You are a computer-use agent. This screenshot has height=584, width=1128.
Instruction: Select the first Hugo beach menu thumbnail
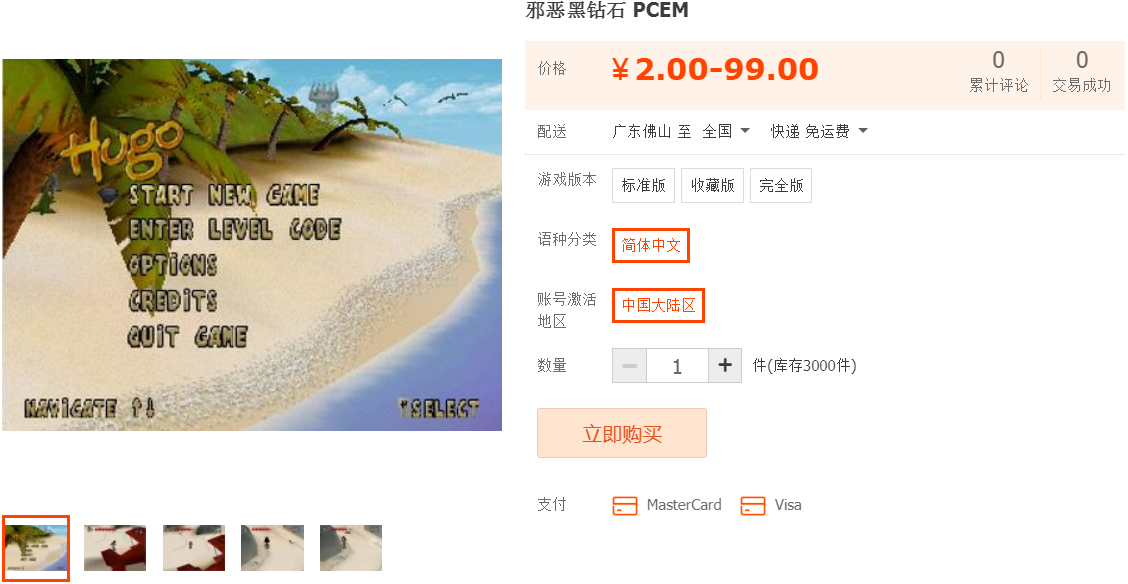pyautogui.click(x=35, y=548)
